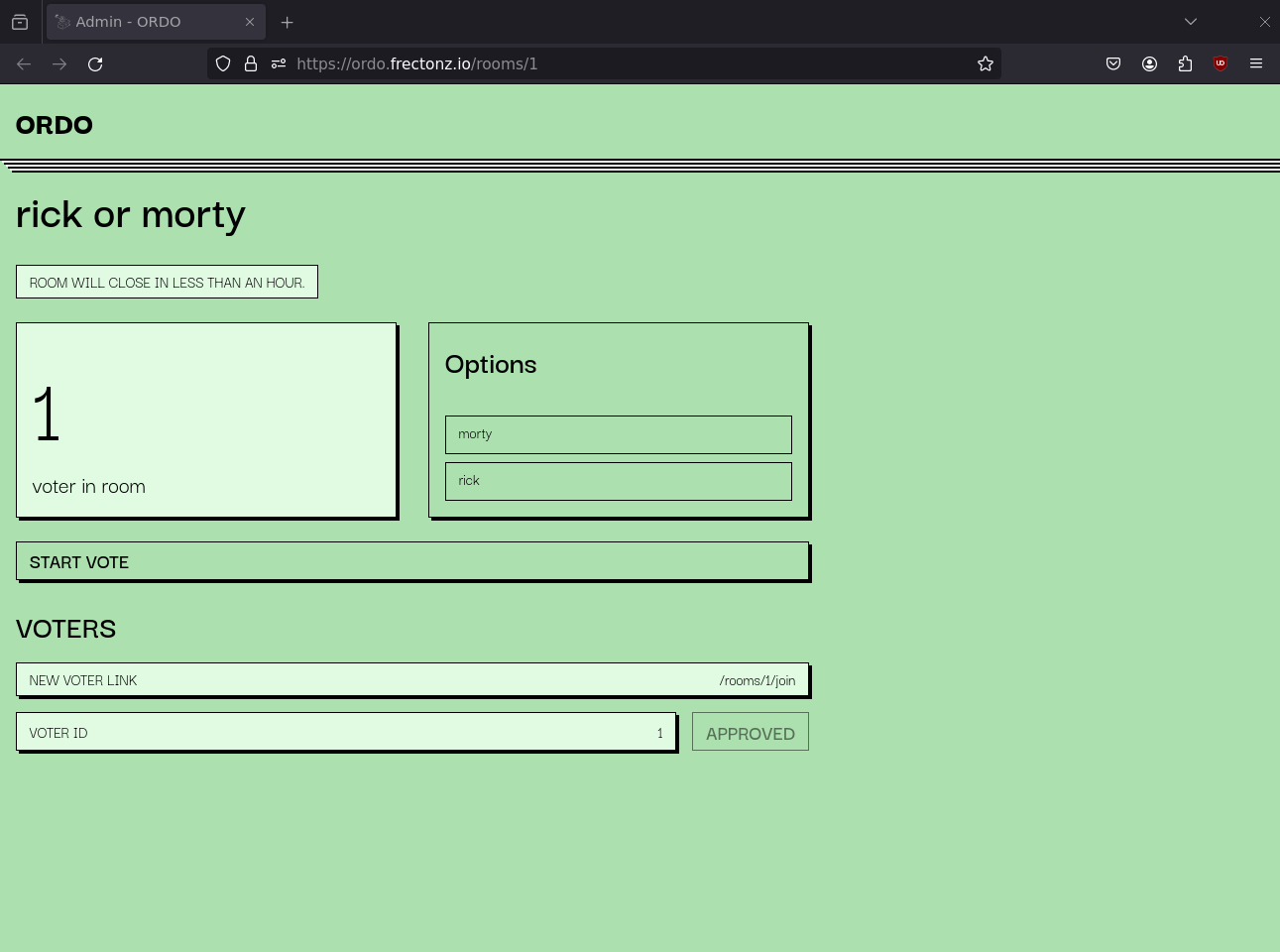
Task: Click the padlock site security icon
Action: point(251,63)
